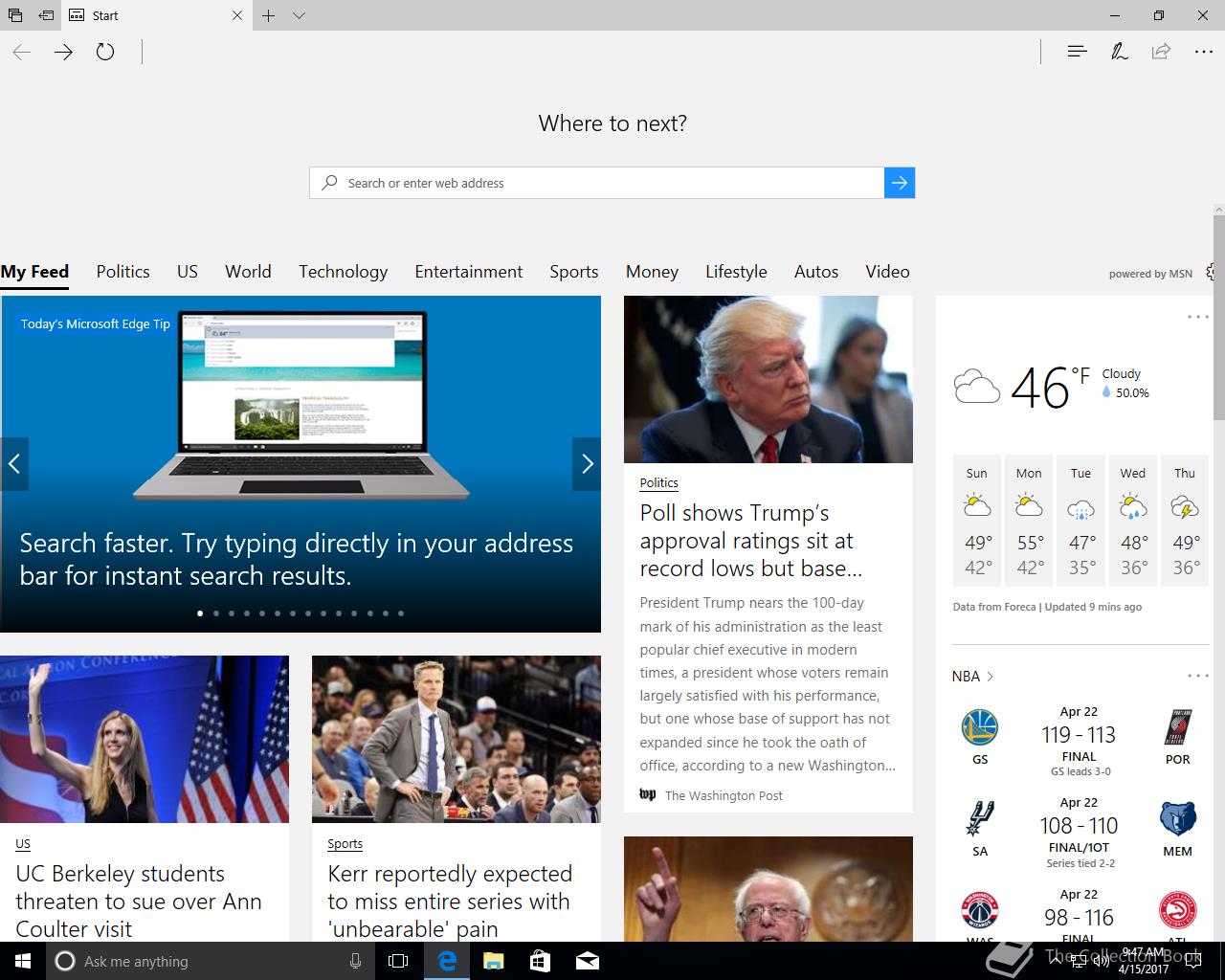Click the San Antonio Spurs logo
The image size is (1225, 980).
[980, 819]
